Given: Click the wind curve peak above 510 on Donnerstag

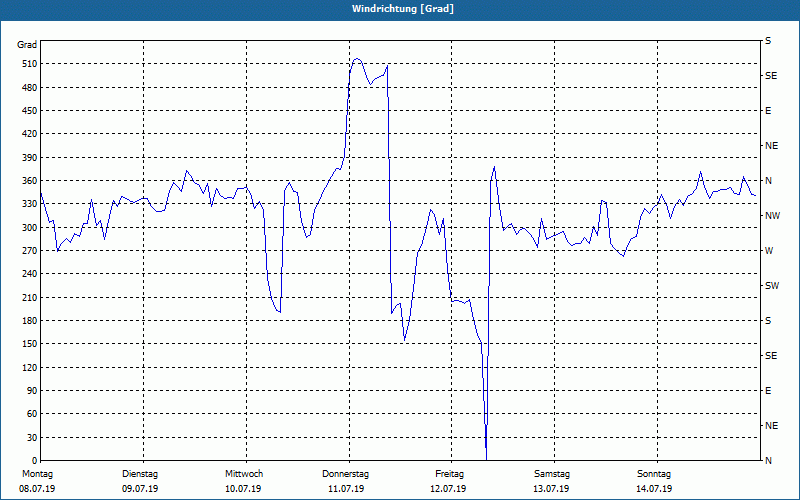Looking at the screenshot, I should coord(357,59).
